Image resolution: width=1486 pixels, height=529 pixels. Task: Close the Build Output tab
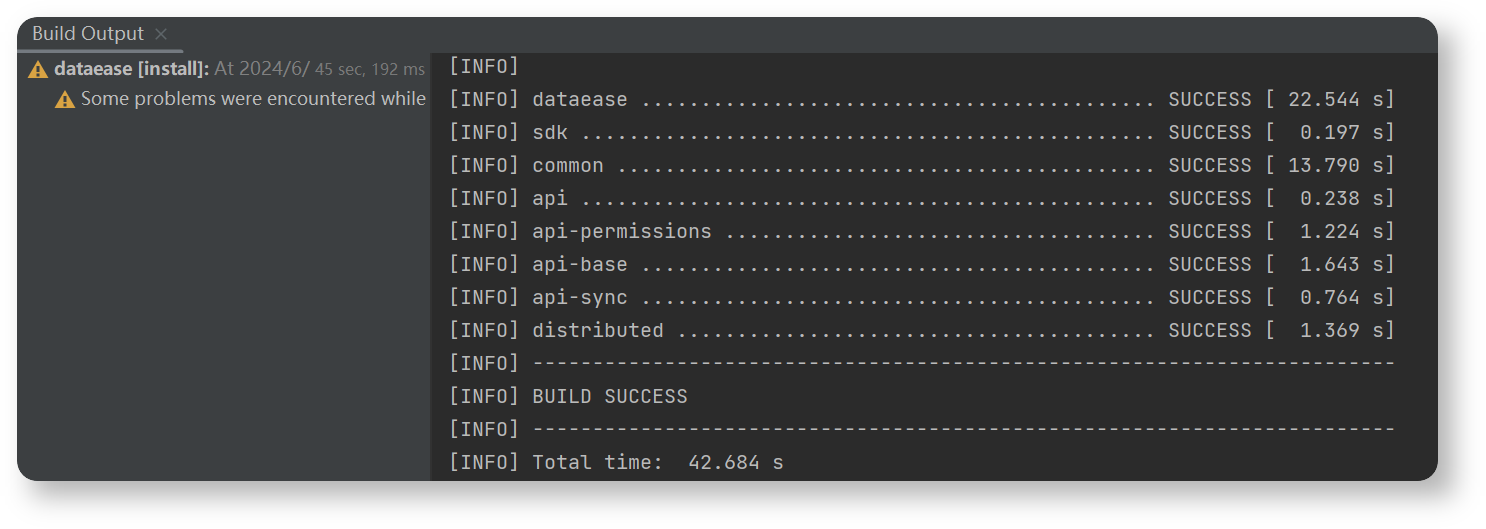click(161, 34)
